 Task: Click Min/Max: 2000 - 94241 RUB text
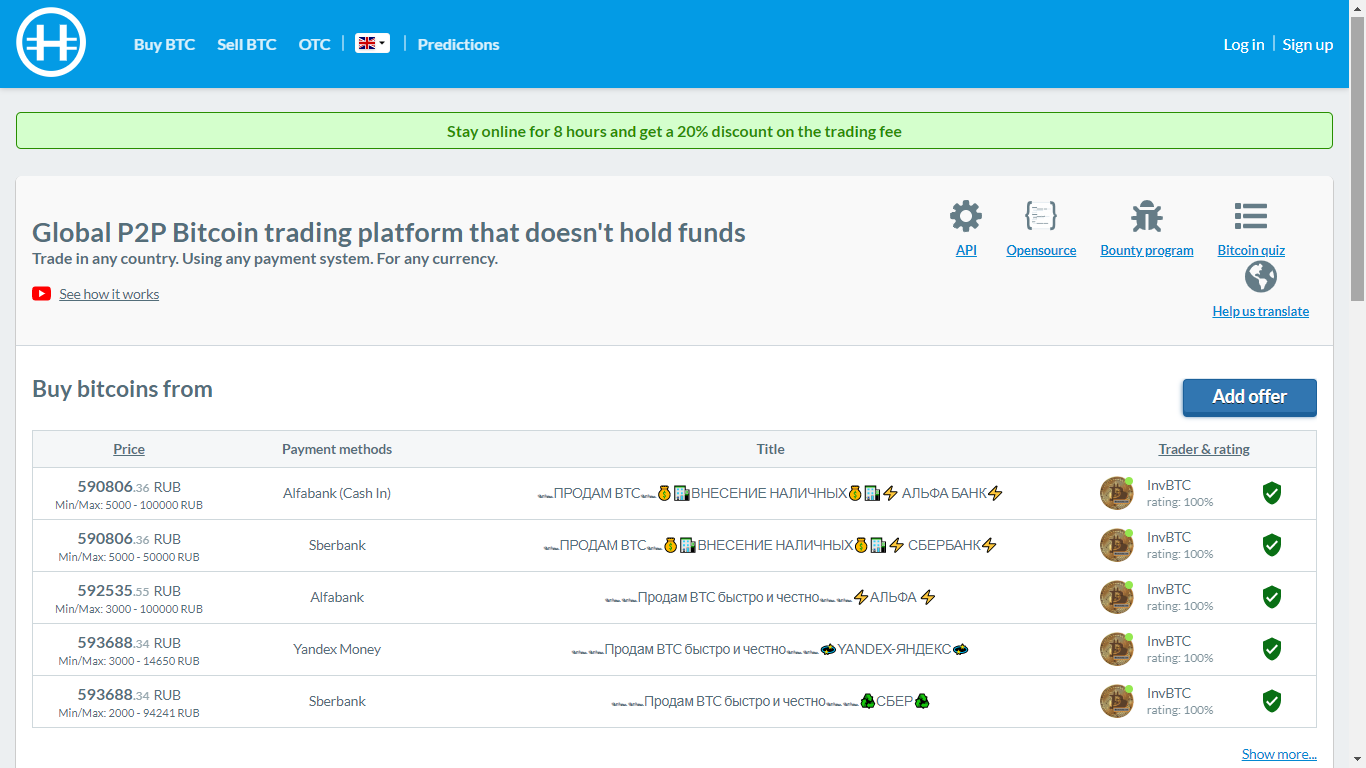pyautogui.click(x=129, y=713)
